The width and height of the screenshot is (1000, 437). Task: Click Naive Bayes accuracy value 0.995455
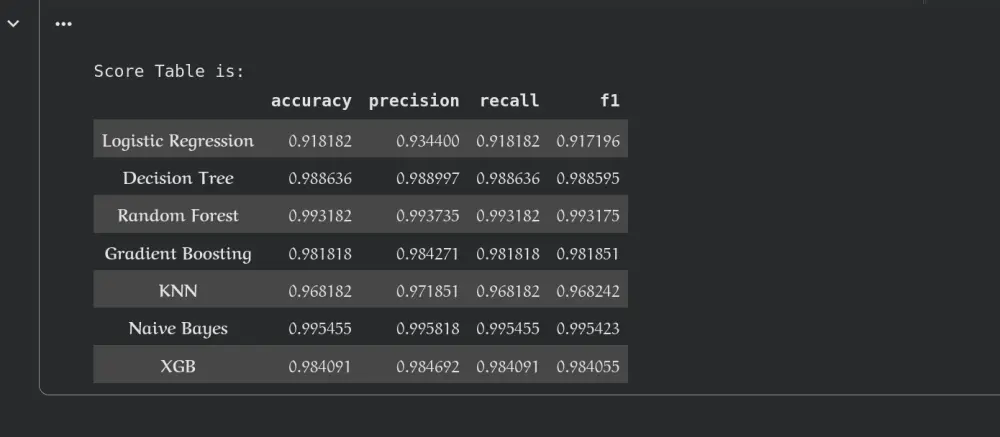[320, 329]
